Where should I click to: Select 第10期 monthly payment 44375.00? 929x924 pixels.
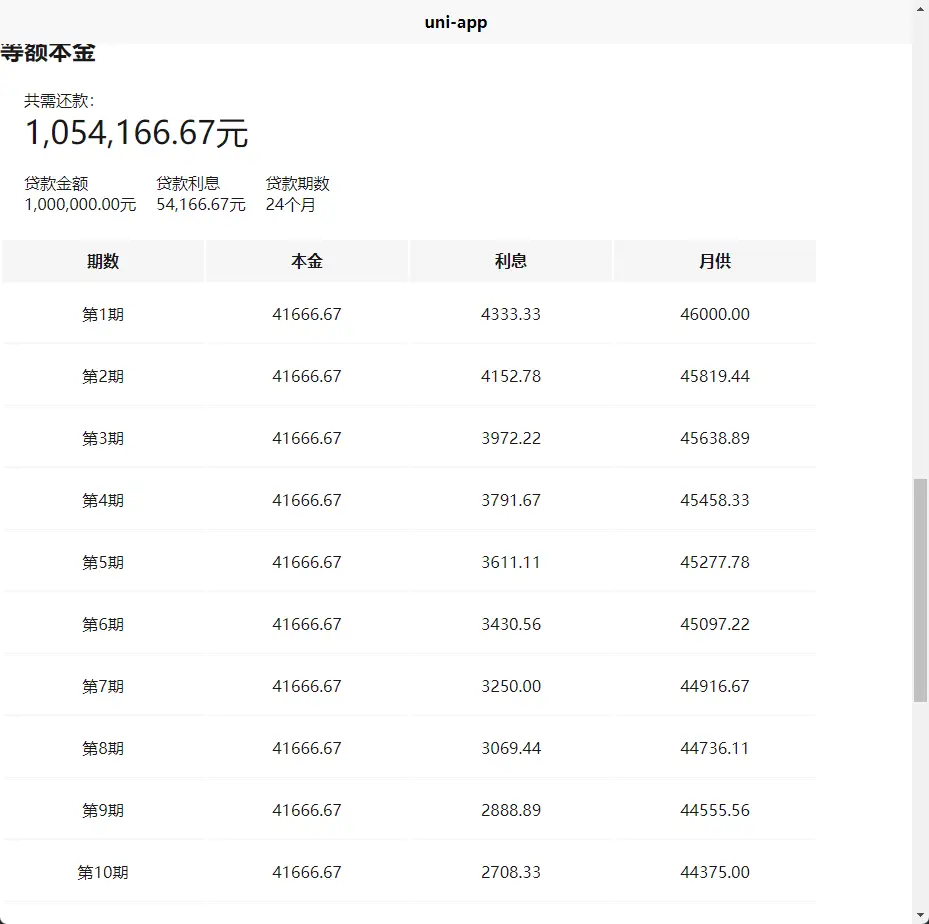pos(715,873)
